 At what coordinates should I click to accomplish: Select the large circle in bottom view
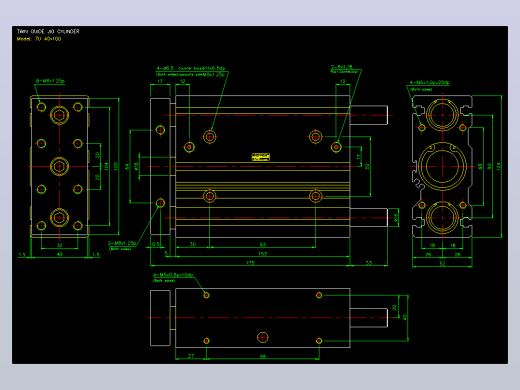(263, 337)
